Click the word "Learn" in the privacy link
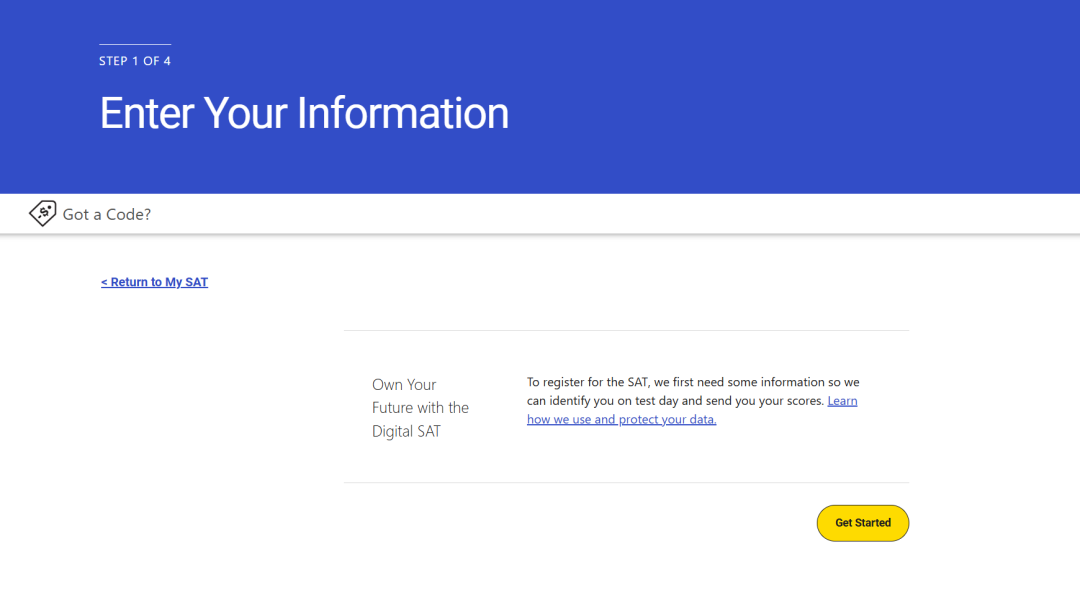The image size is (1080, 598). click(x=842, y=401)
